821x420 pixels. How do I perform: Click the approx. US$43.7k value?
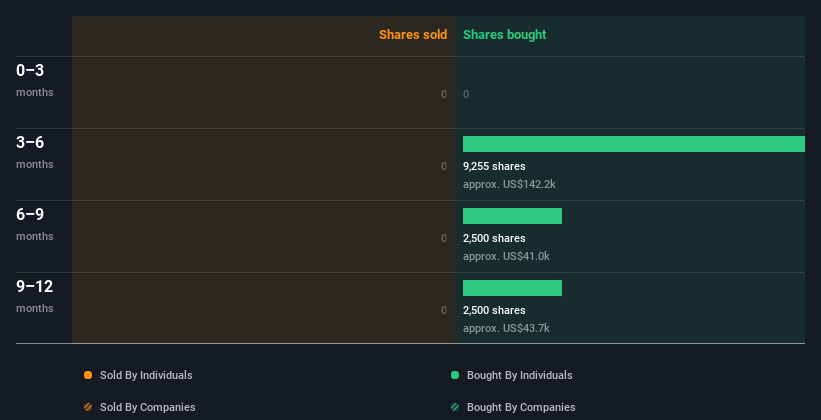(x=506, y=328)
